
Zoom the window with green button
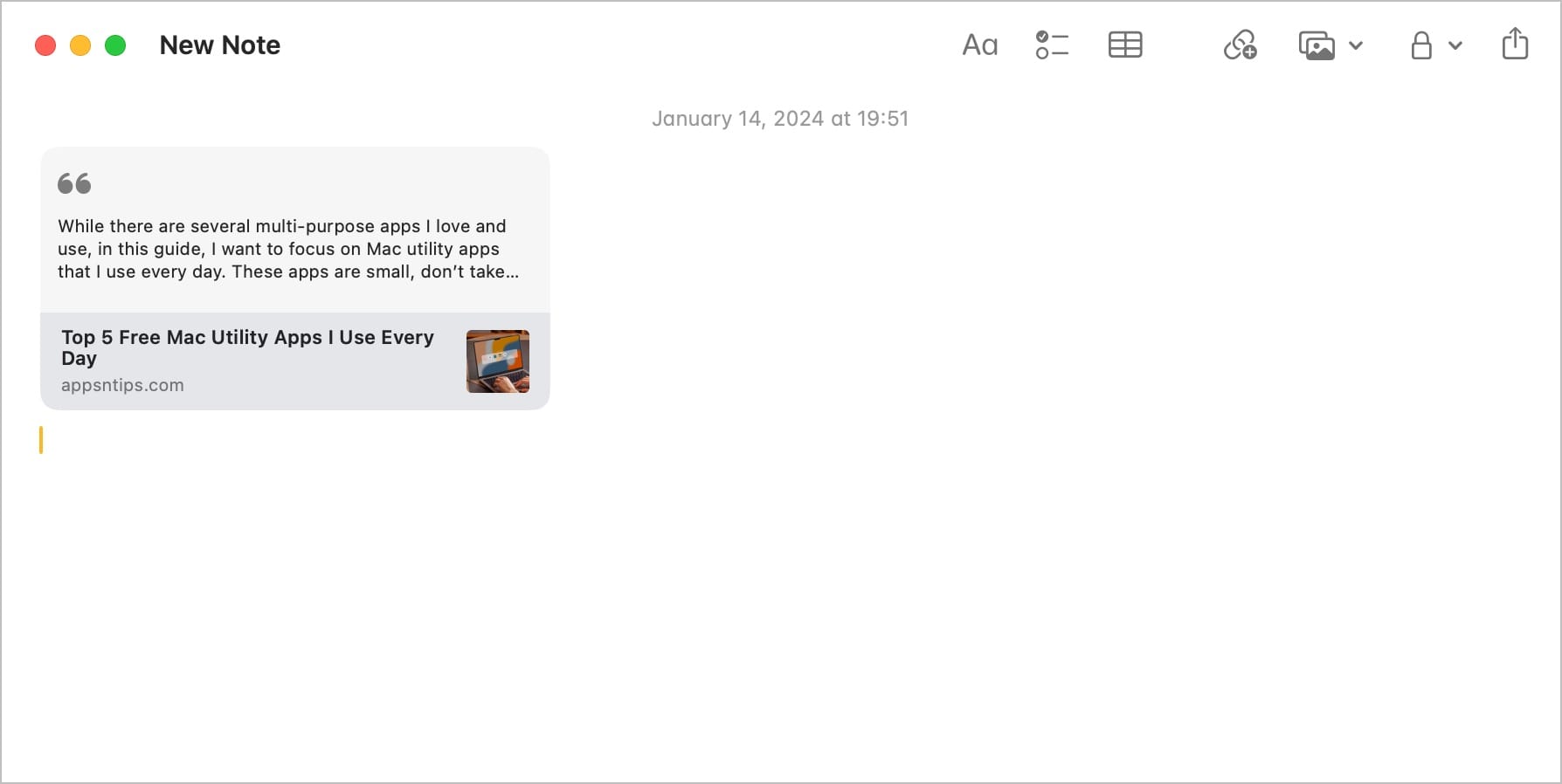(x=115, y=45)
